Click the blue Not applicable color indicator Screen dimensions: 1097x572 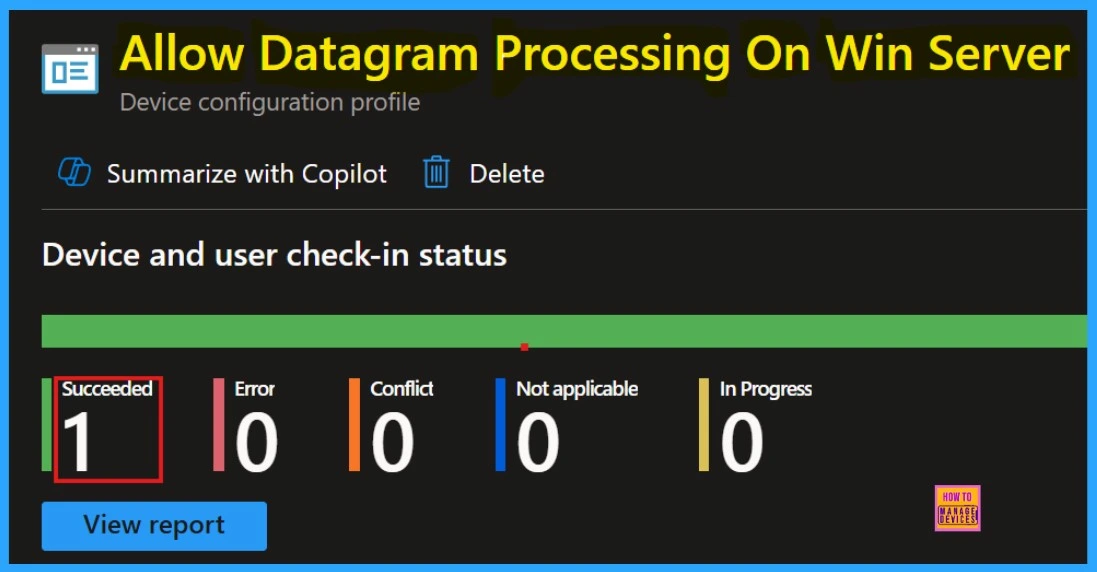point(500,424)
